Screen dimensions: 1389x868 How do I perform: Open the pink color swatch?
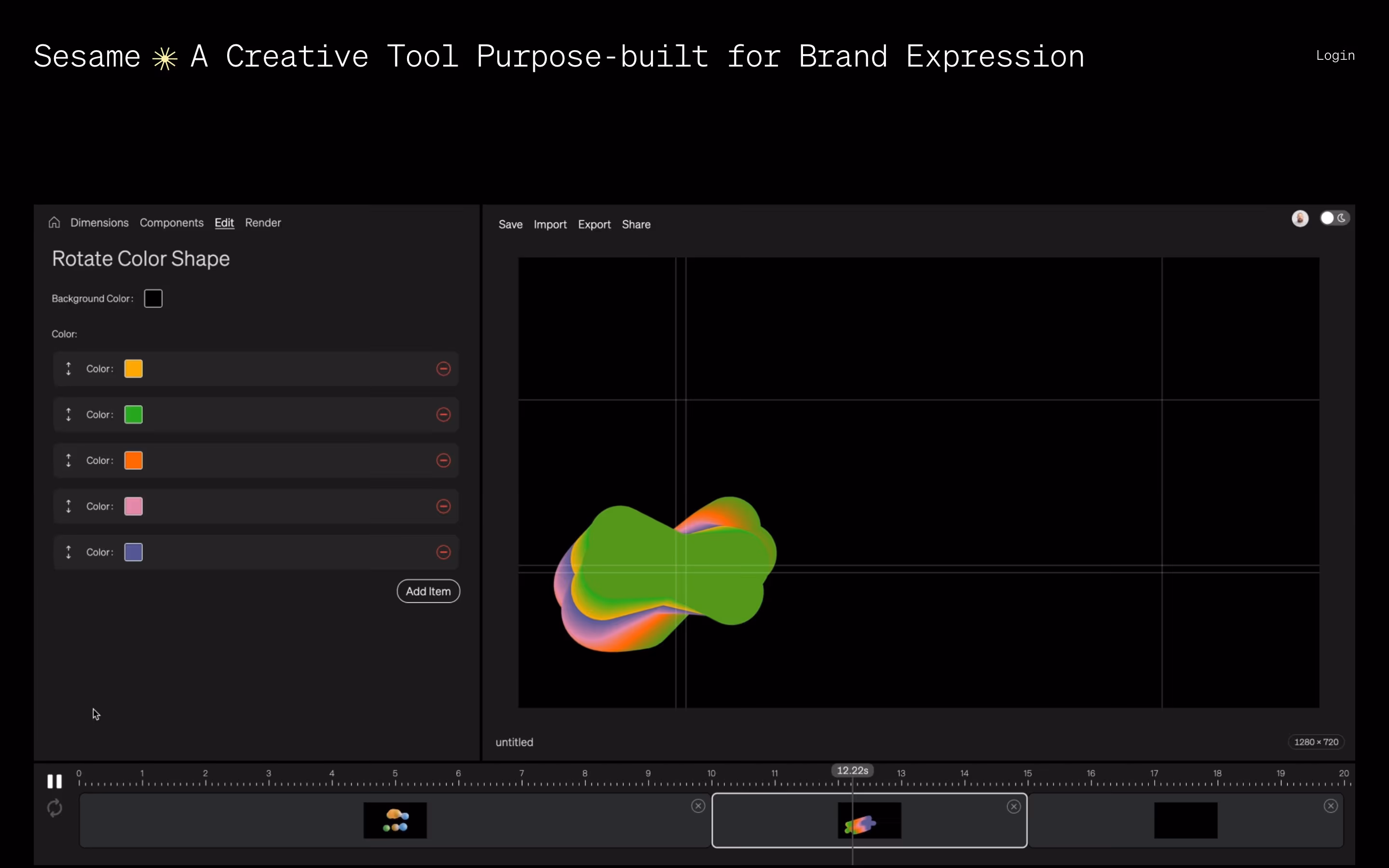[134, 506]
